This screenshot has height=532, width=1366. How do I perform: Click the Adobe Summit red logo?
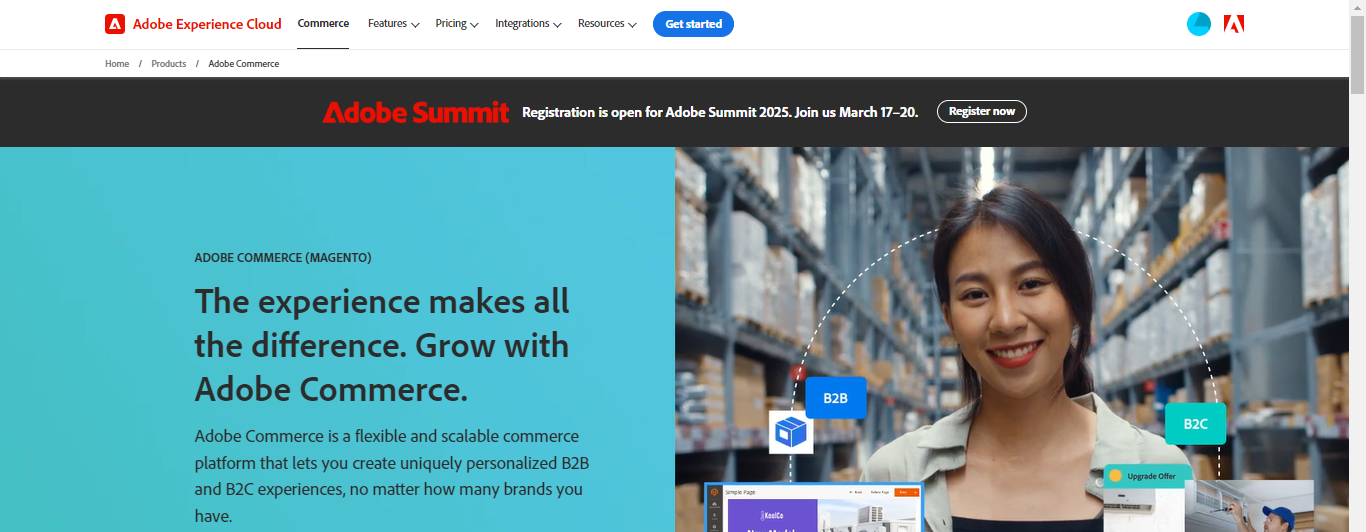click(x=416, y=112)
